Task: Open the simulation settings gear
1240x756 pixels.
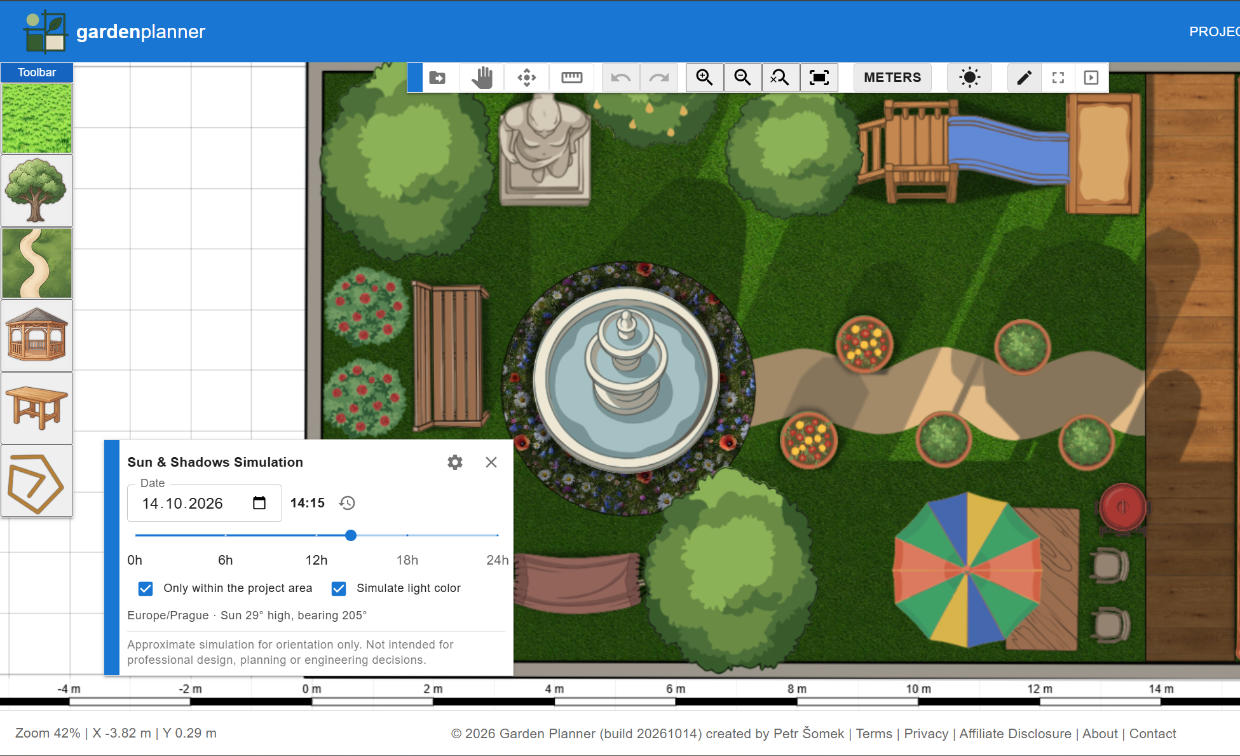Action: [x=455, y=462]
